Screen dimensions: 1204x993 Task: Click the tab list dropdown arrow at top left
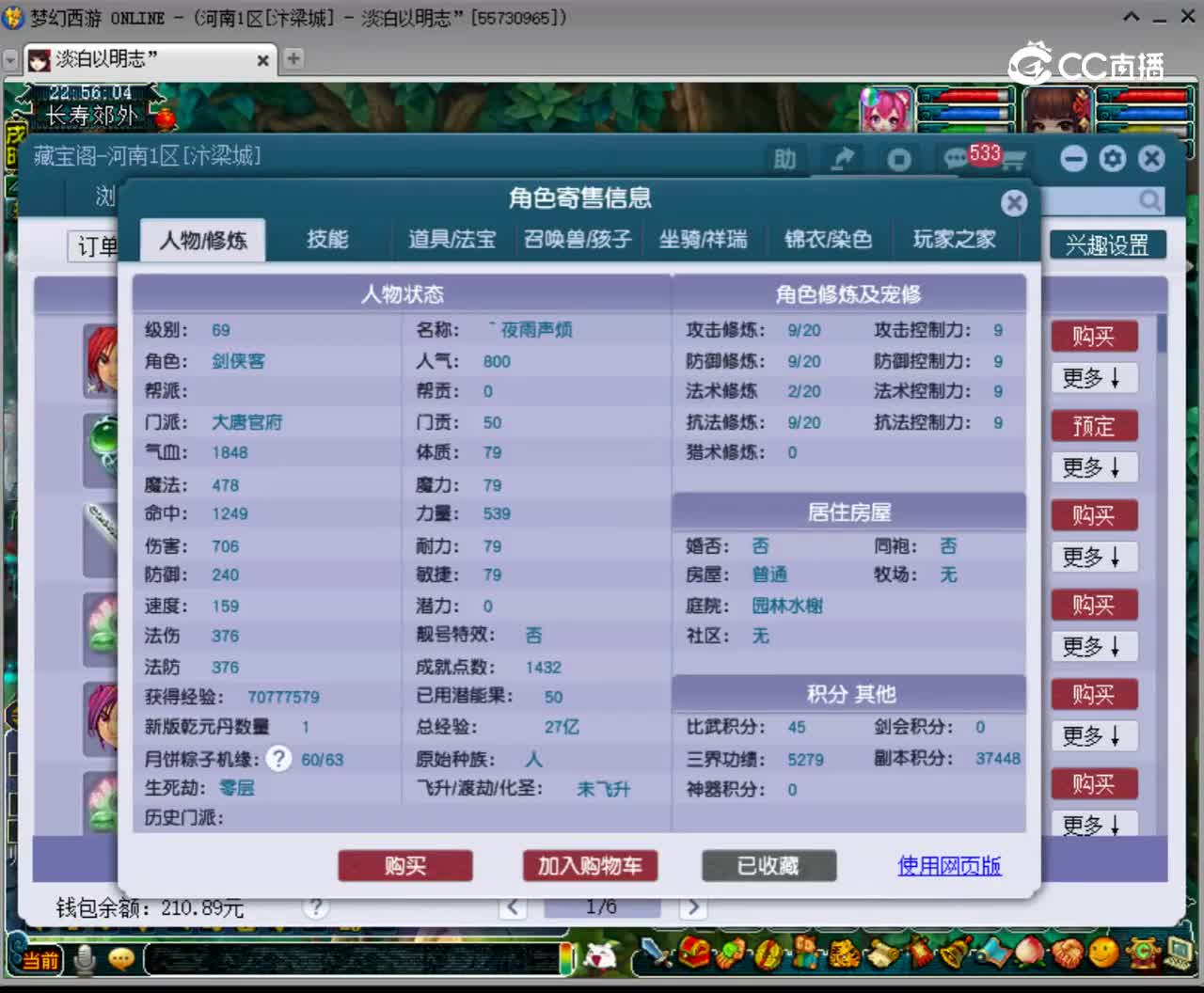[10, 61]
